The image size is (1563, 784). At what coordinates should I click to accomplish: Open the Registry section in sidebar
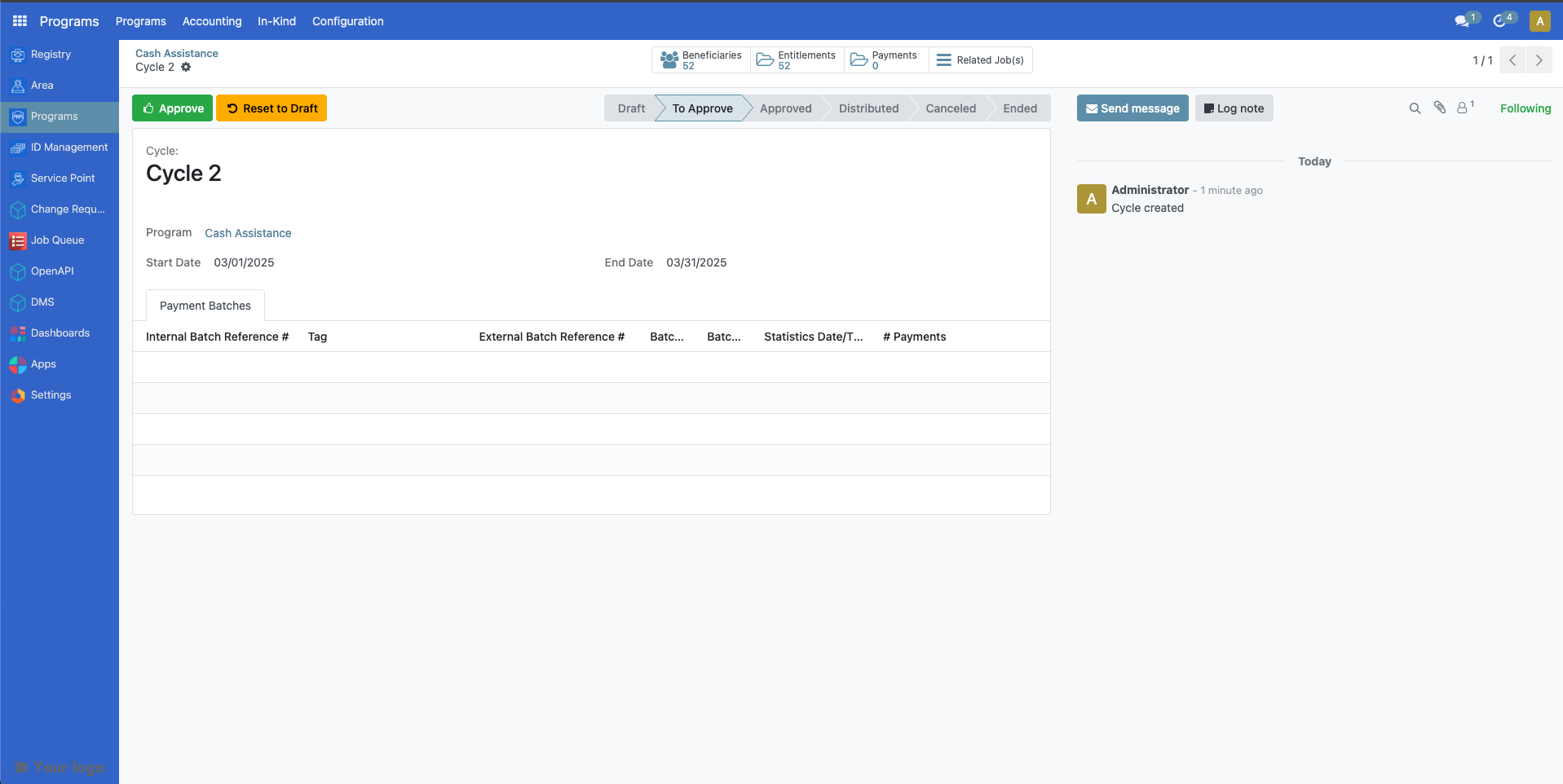(51, 54)
